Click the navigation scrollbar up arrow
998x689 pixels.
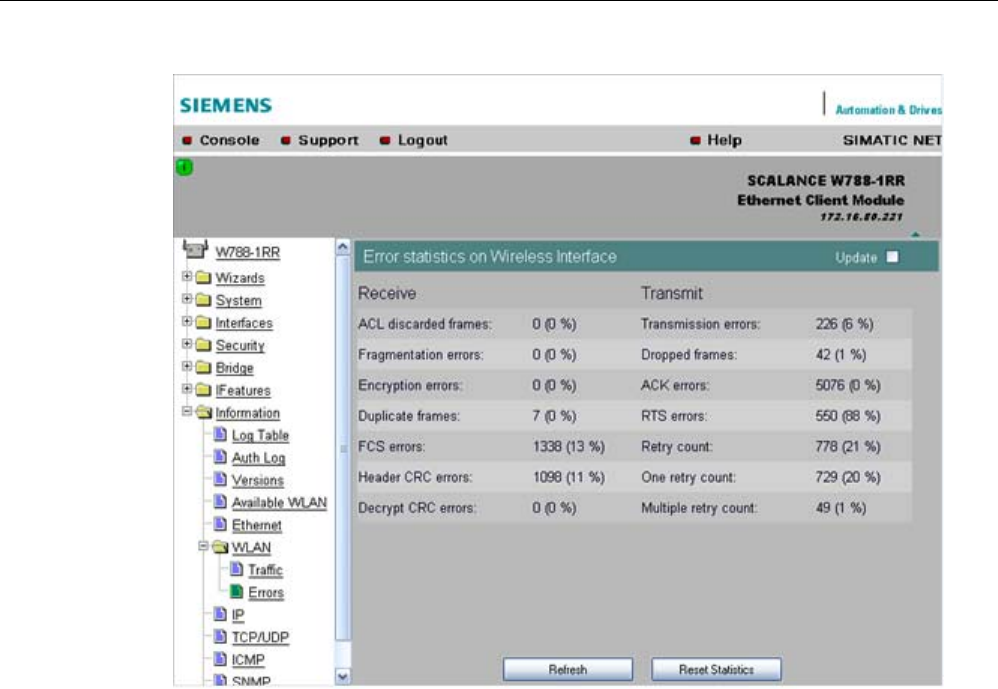(342, 247)
